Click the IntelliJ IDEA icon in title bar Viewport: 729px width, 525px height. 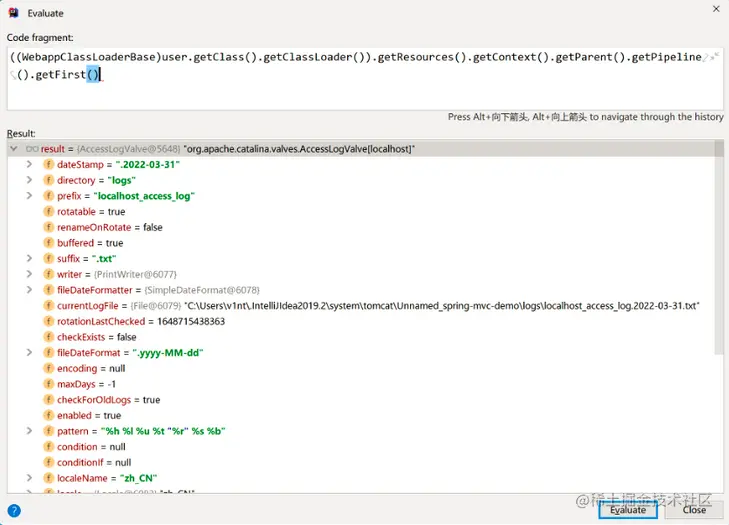pos(13,13)
